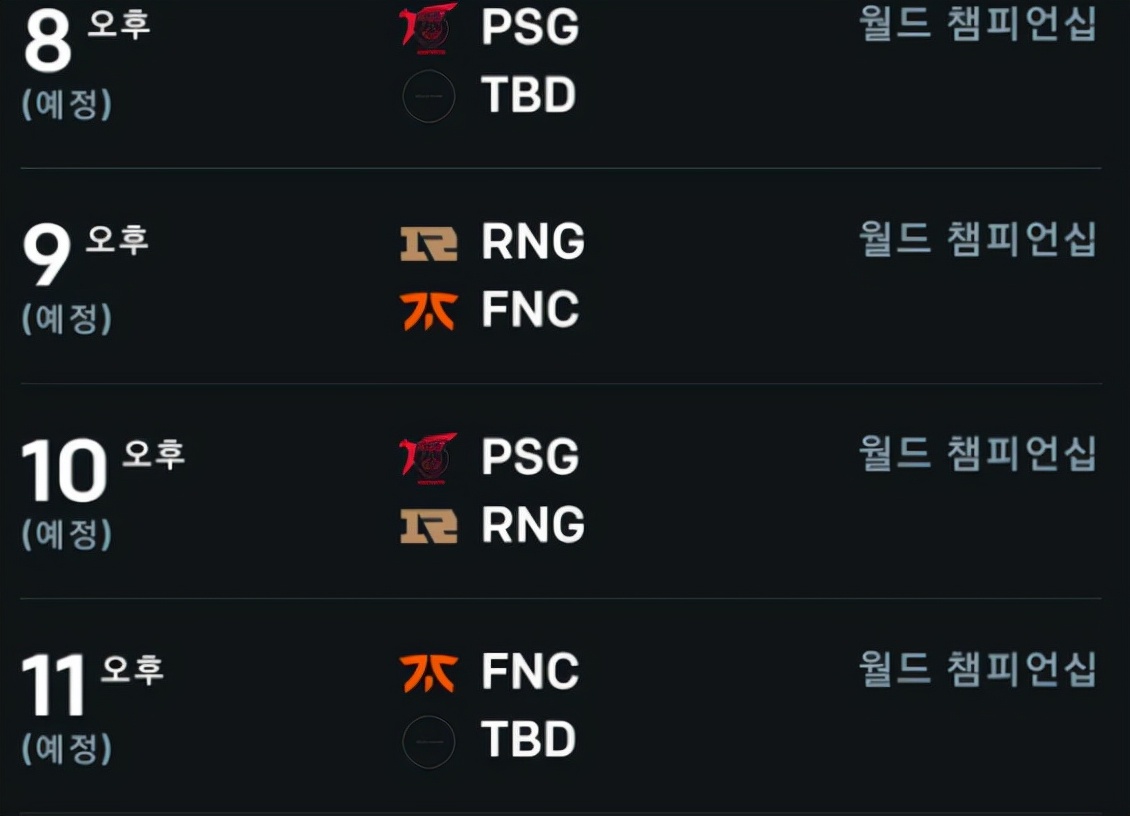Select the RNG team name in the 9 PM match
The image size is (1130, 816).
[533, 243]
